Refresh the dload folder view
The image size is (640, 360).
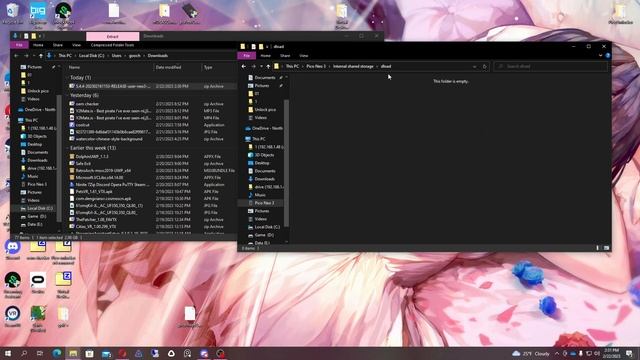[x=484, y=67]
